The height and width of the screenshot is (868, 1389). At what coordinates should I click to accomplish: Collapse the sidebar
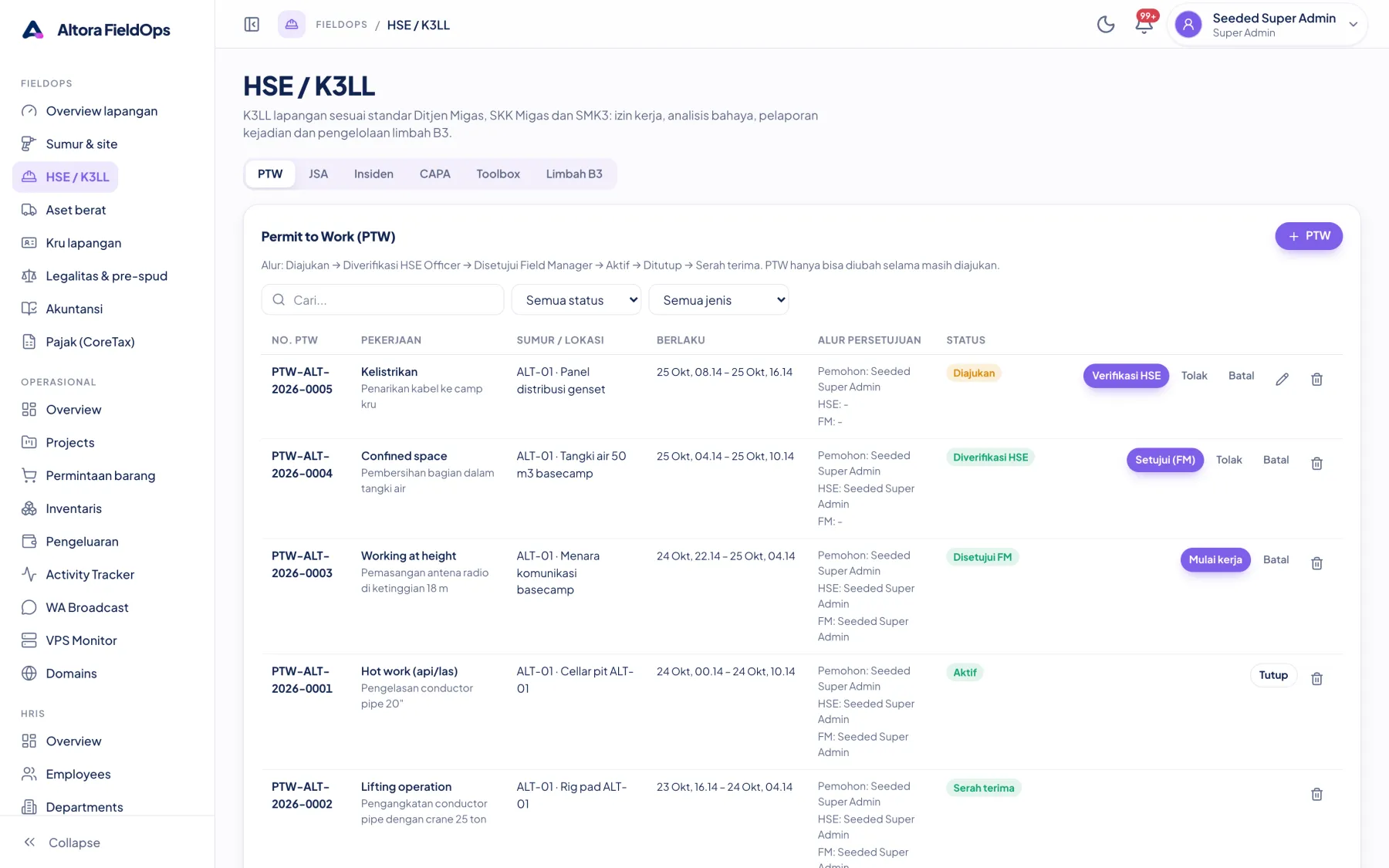point(62,843)
